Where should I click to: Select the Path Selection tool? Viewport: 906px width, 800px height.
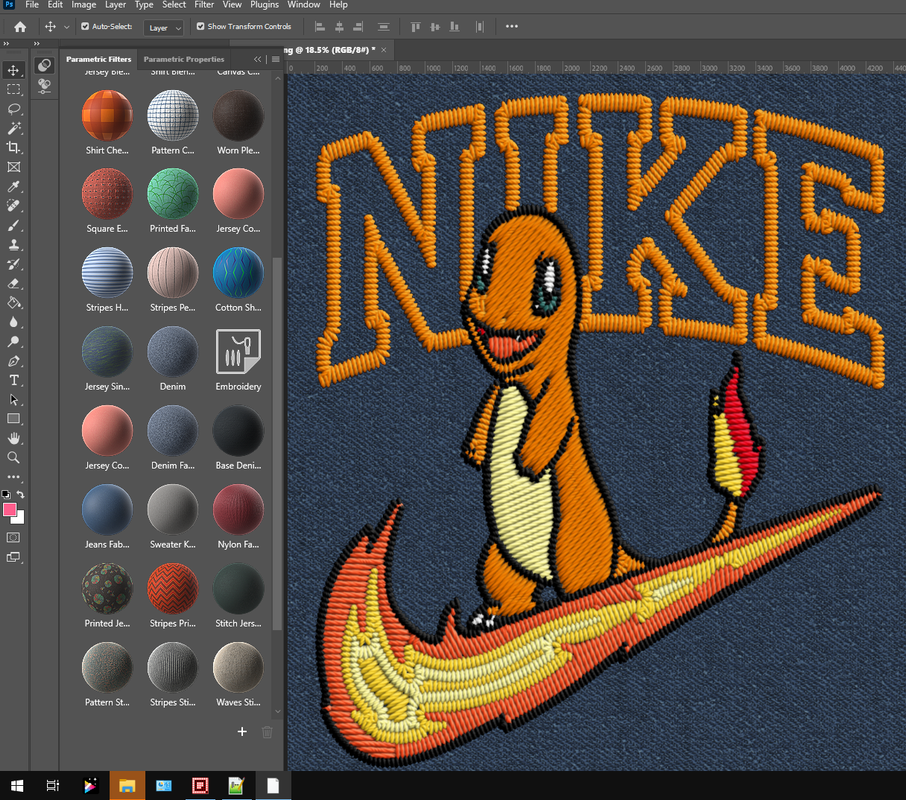coord(13,400)
